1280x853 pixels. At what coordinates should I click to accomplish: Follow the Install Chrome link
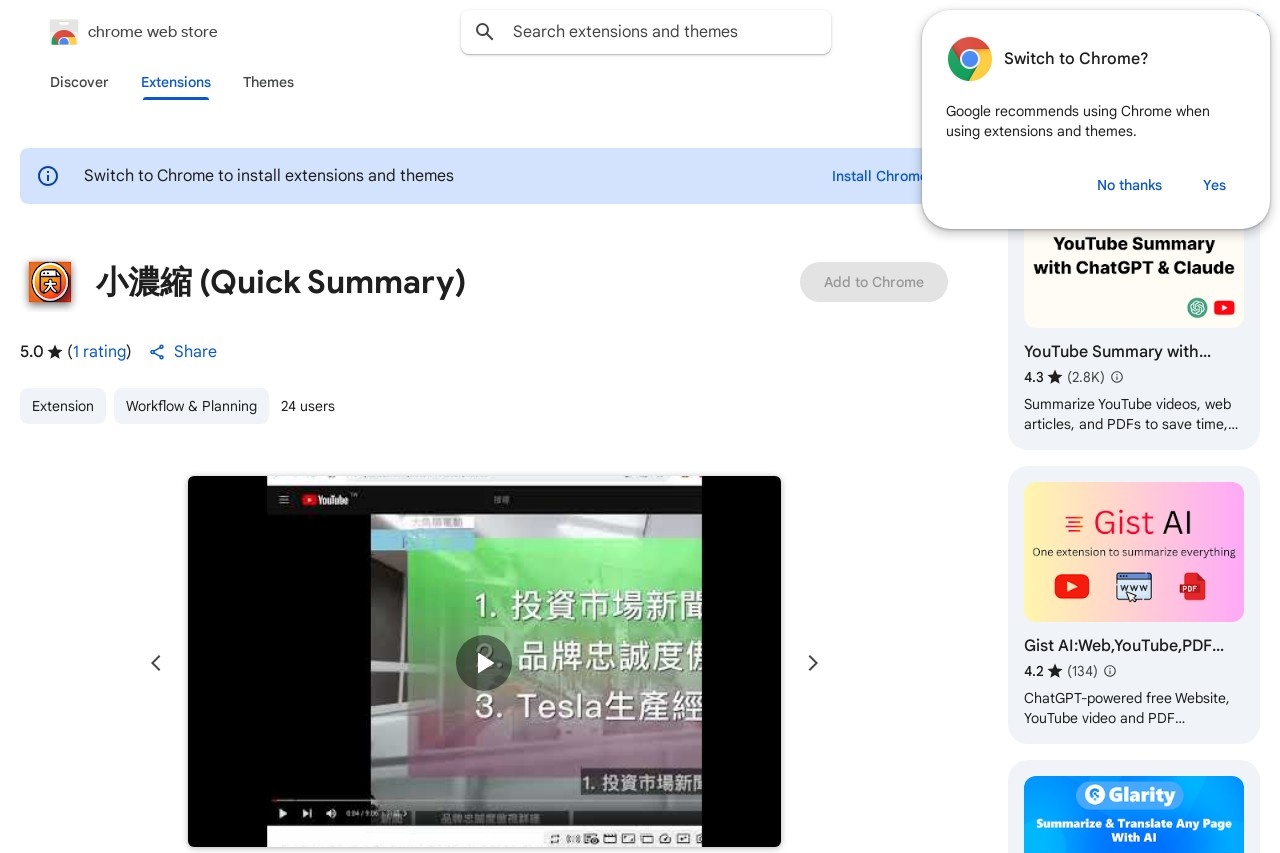tap(877, 176)
